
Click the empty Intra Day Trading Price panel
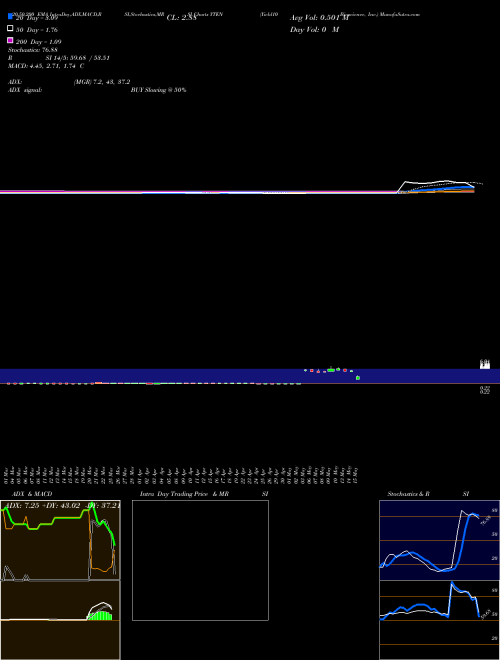pyautogui.click(x=200, y=560)
